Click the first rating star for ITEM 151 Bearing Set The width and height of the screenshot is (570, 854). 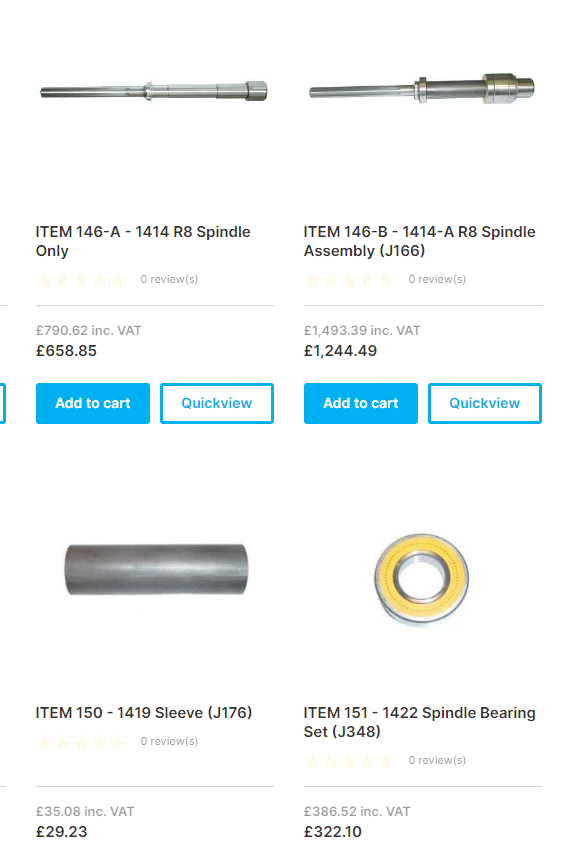(x=312, y=761)
